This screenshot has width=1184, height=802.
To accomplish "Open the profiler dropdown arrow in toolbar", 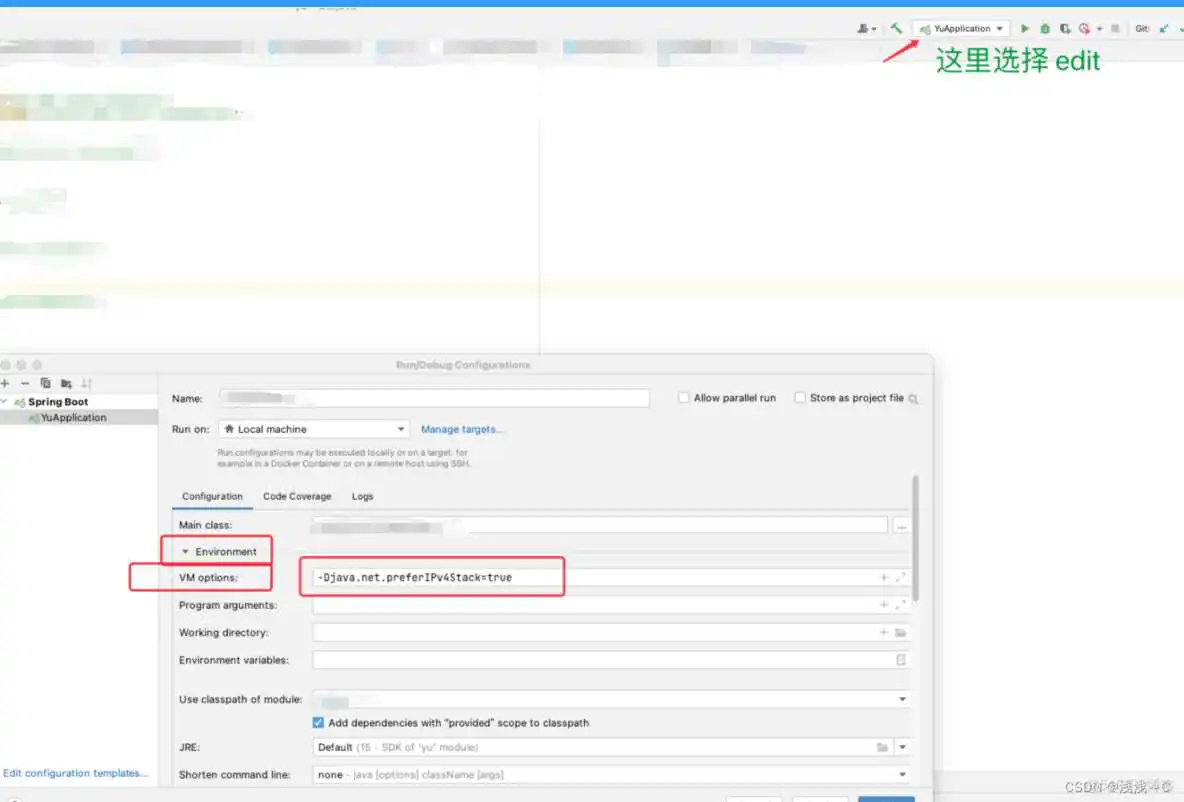I will coord(1099,29).
